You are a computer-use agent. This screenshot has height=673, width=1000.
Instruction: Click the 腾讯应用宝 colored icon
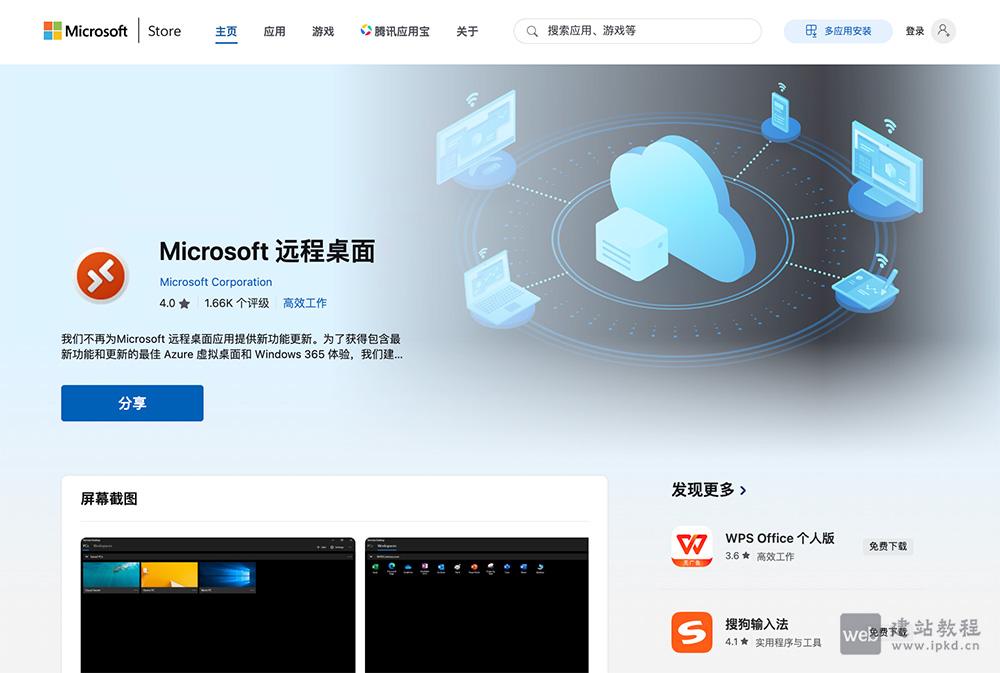[x=364, y=31]
